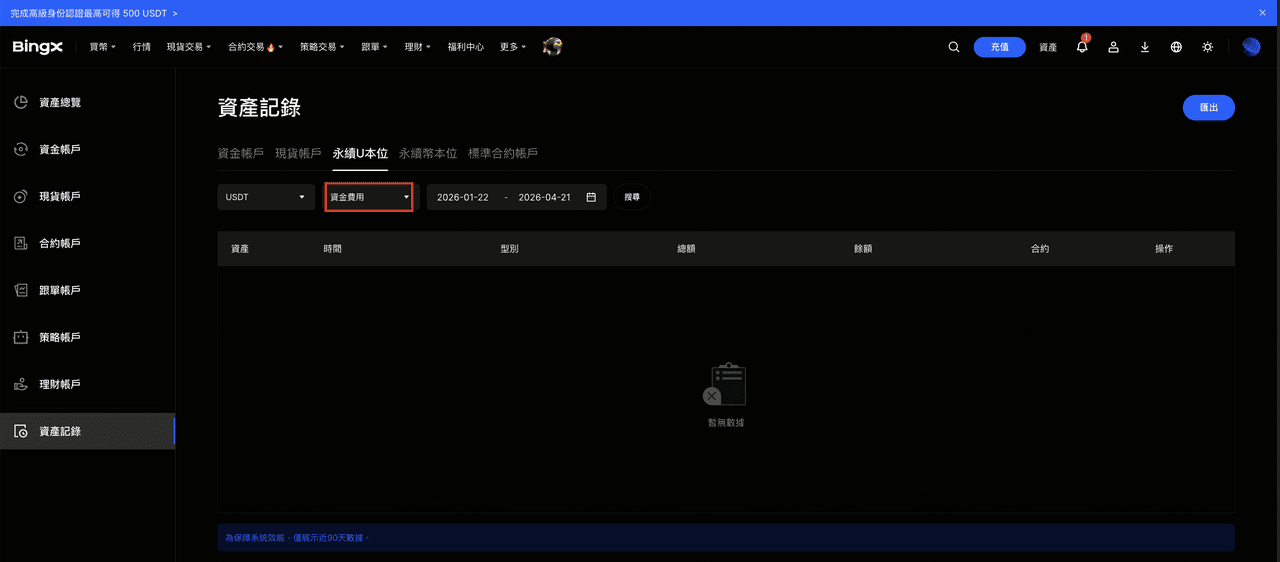Open 資產總覽 in the sidebar
The height and width of the screenshot is (562, 1280).
60,103
